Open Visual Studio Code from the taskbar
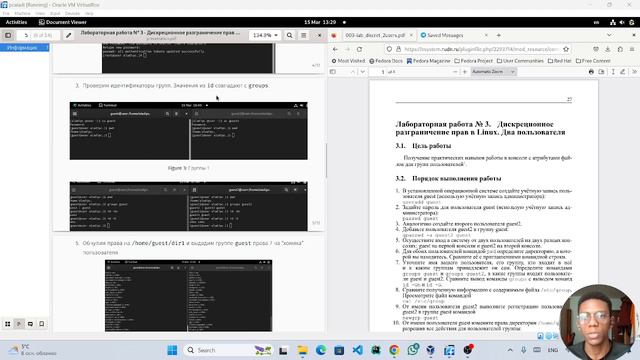The image size is (640, 360). click(x=358, y=350)
